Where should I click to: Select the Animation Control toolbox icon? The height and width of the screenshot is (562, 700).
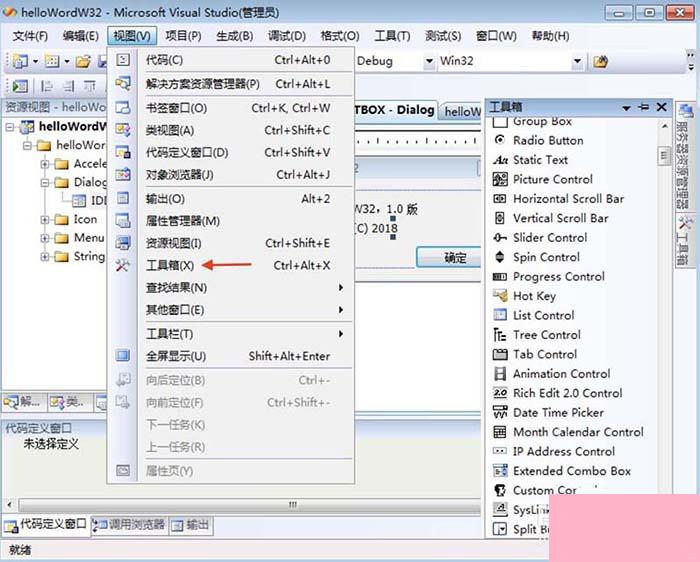(500, 374)
